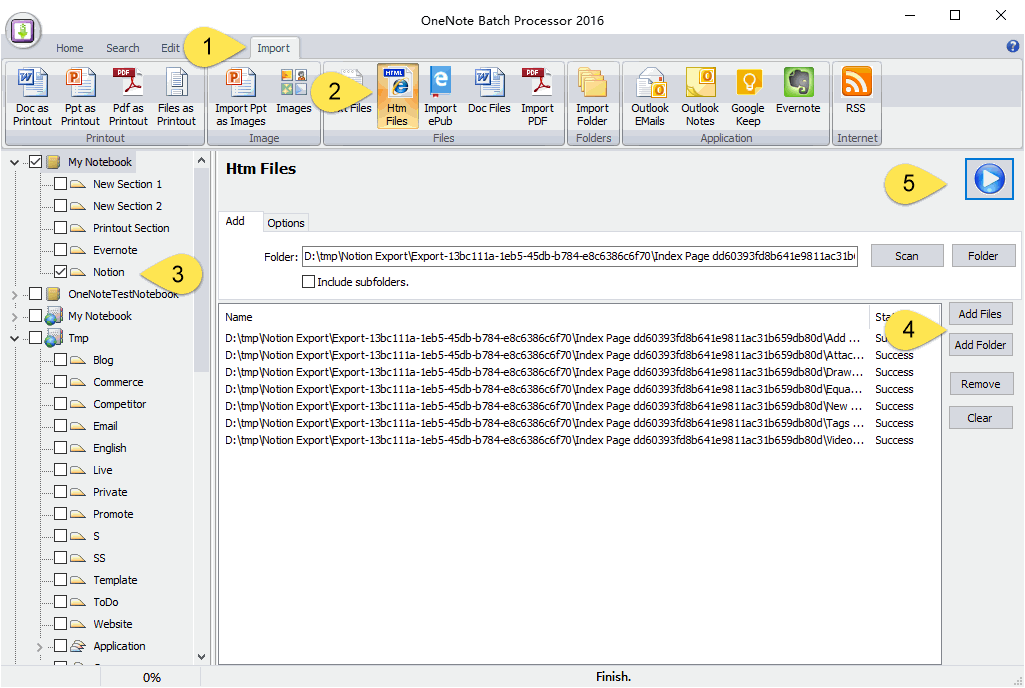
Task: Switch to the Edit ribbon tab
Action: coord(170,48)
